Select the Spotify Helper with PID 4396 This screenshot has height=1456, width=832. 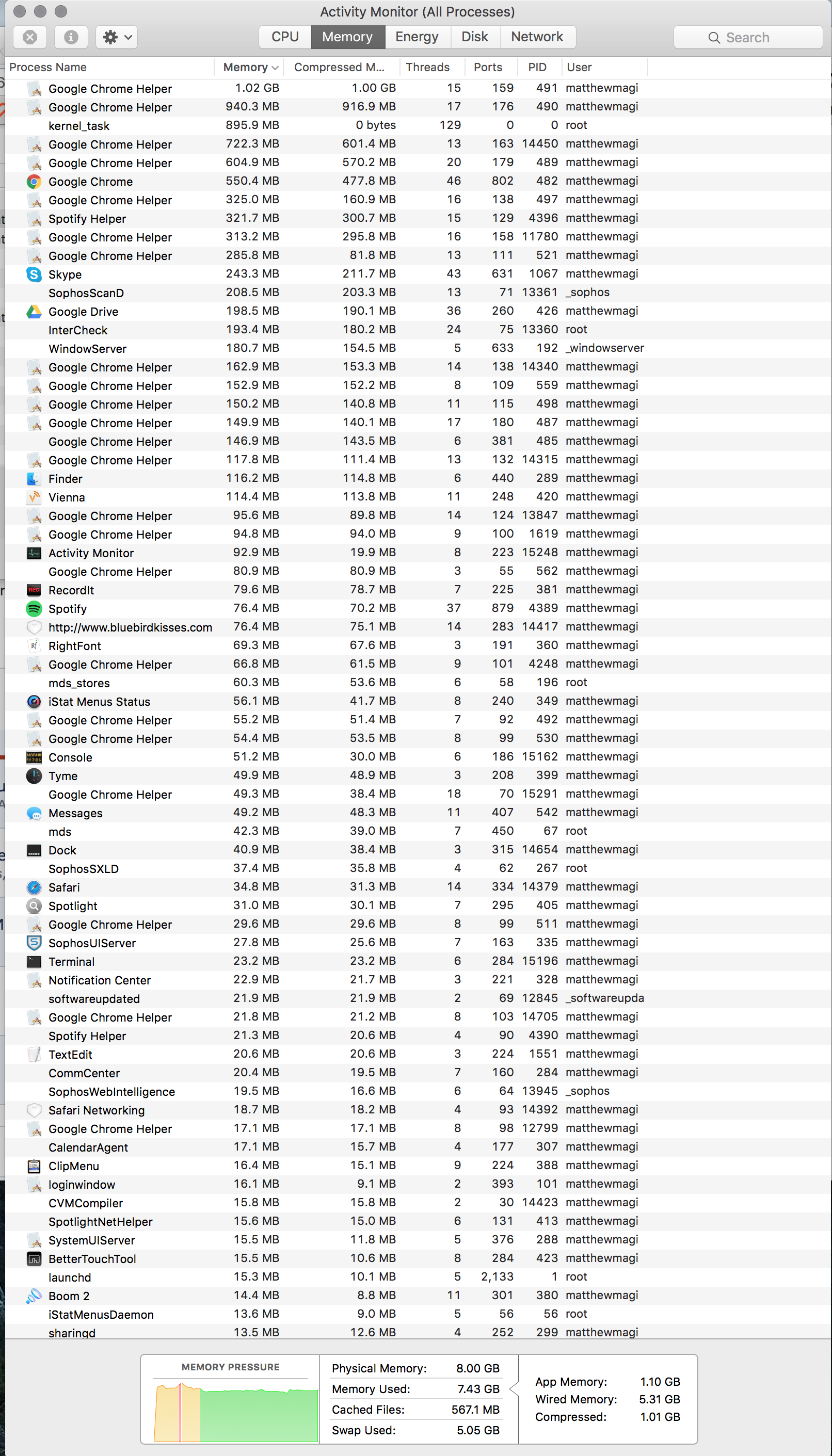tap(418, 219)
